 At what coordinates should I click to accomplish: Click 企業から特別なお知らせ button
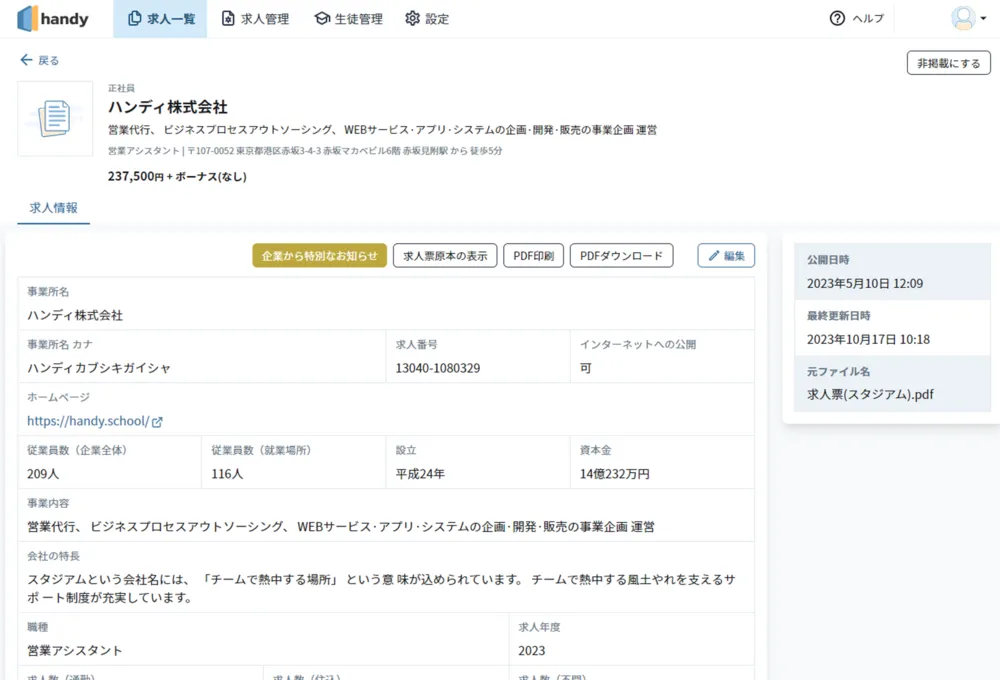tap(320, 256)
